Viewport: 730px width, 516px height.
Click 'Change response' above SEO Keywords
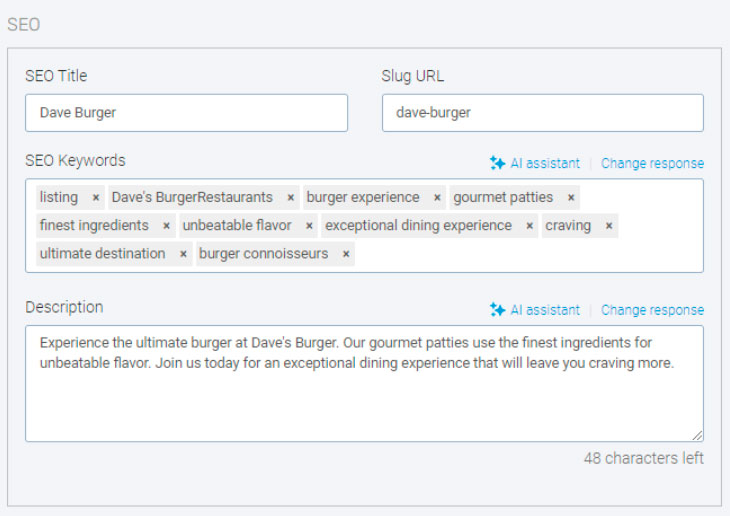(x=652, y=163)
